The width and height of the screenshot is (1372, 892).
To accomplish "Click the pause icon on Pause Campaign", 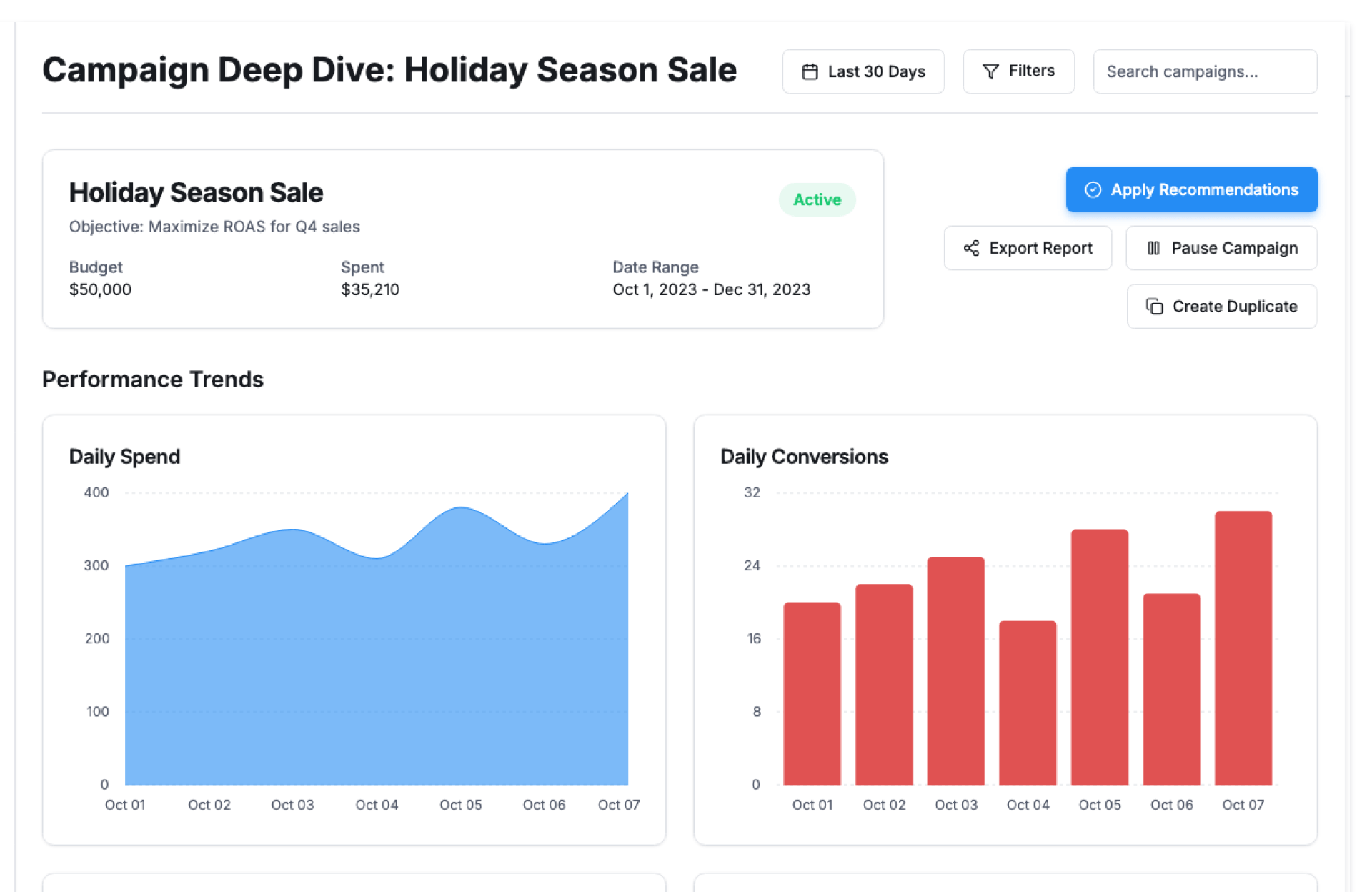I will [1153, 248].
